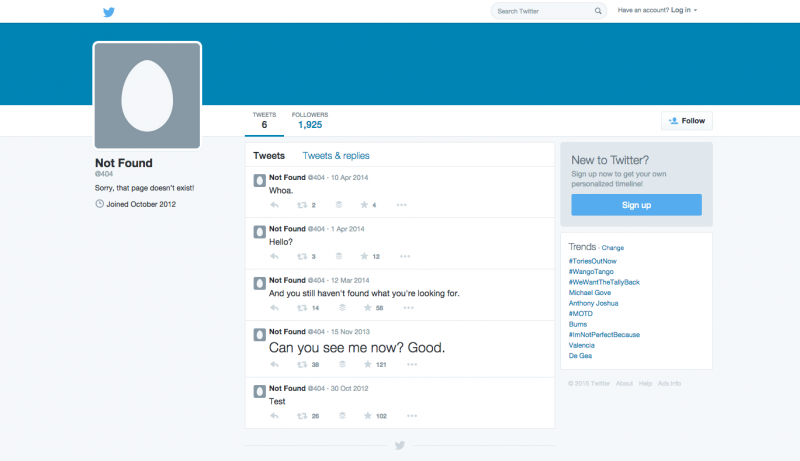Retweet 'Can you see me now?' tweet
The width and height of the screenshot is (800, 461).
point(302,365)
